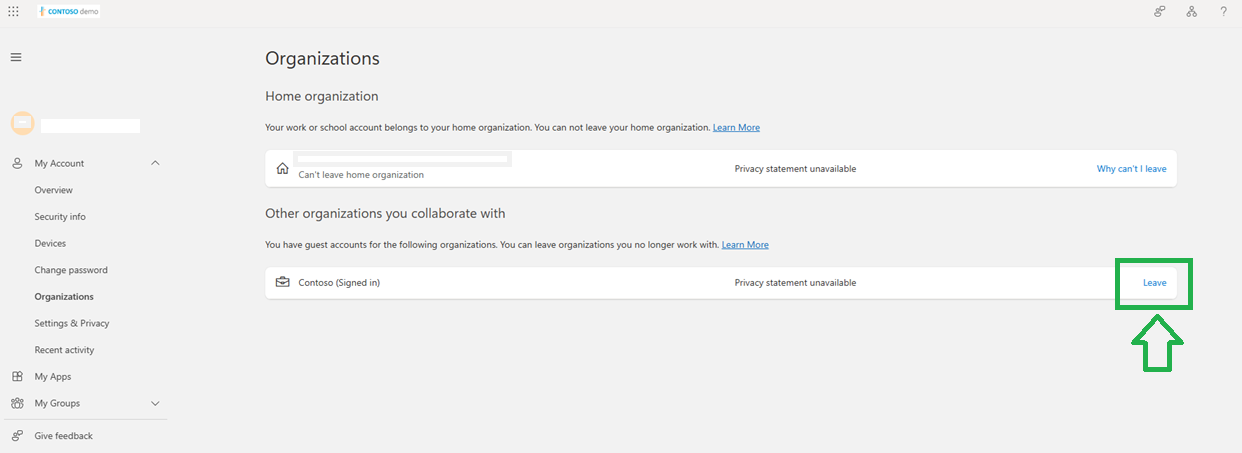This screenshot has width=1242, height=453.
Task: Click the home organization house icon
Action: [x=283, y=169]
